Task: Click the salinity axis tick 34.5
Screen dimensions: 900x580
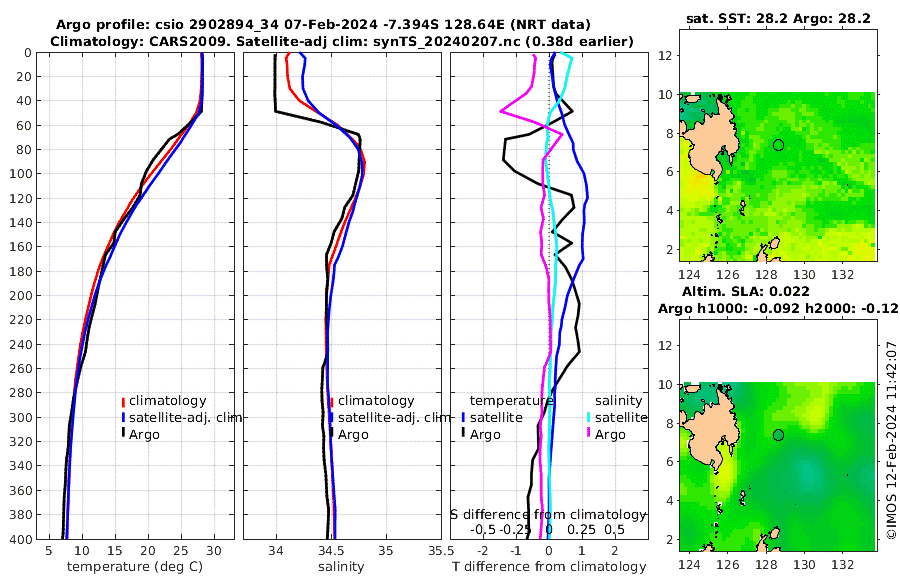Action: (331, 551)
